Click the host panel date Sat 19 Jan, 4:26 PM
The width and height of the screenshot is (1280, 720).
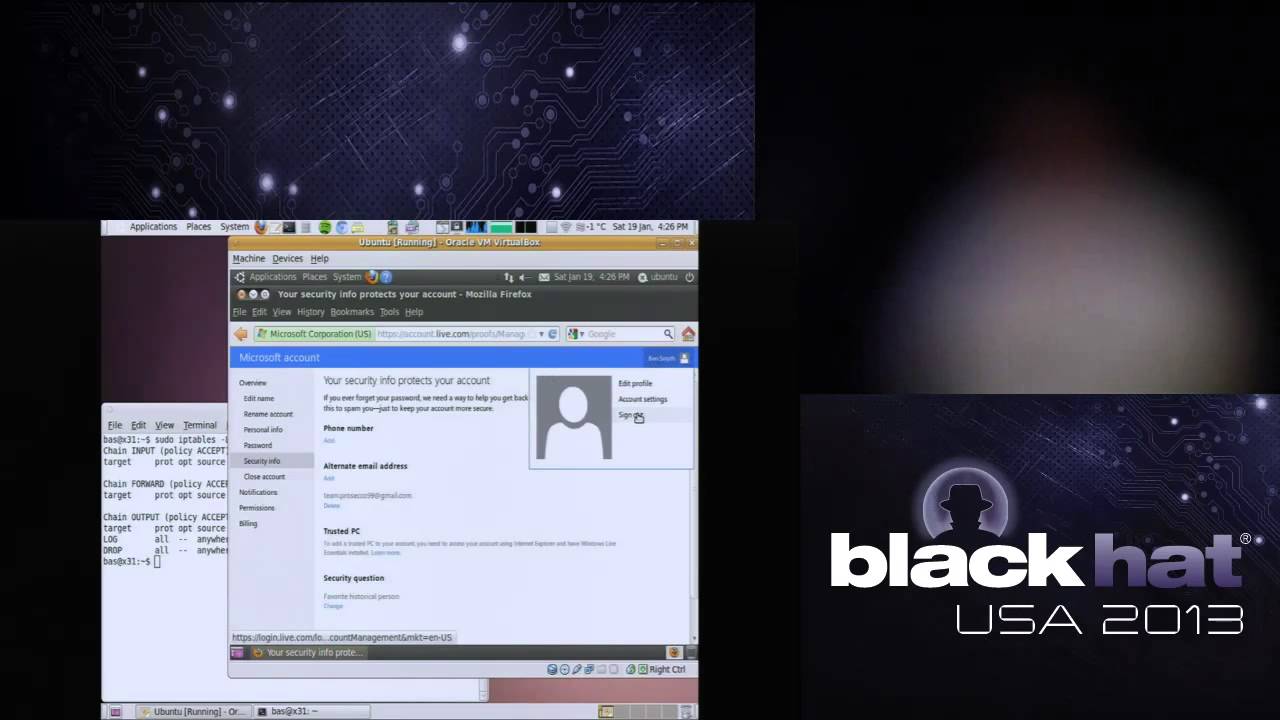[650, 227]
